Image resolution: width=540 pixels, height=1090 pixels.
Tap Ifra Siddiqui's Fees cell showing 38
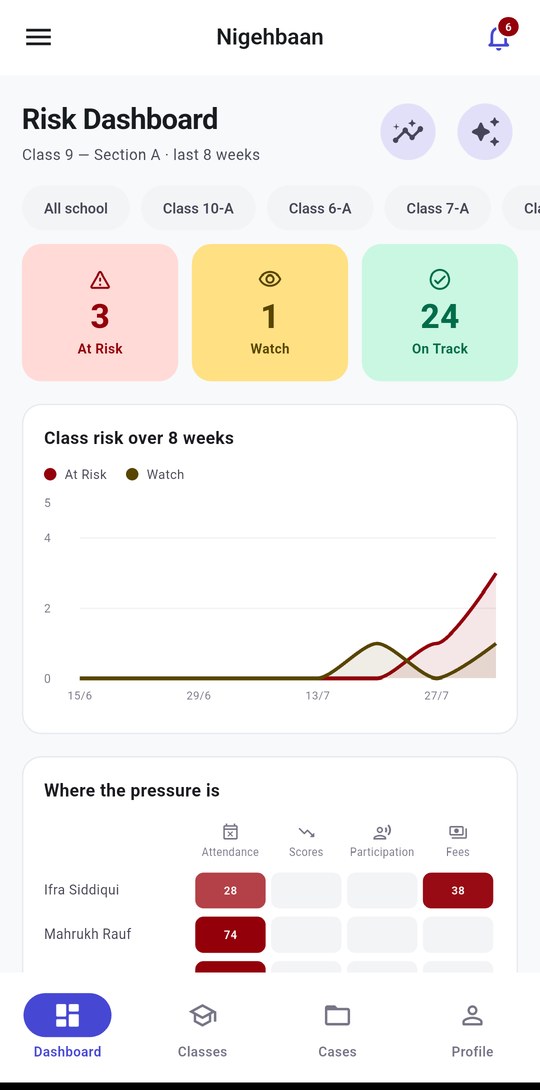(458, 890)
